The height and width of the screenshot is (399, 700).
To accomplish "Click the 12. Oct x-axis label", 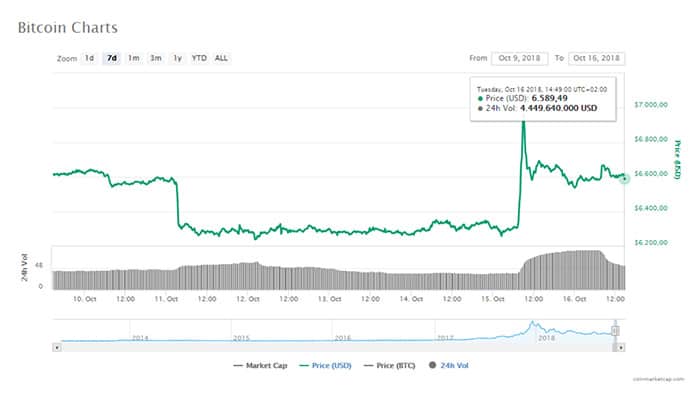I will click(248, 299).
